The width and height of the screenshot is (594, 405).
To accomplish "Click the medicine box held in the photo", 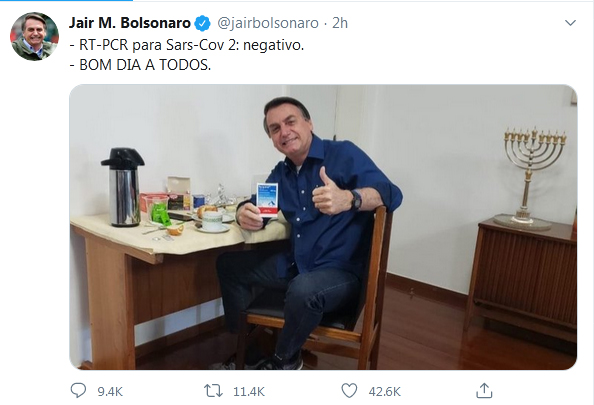I will [267, 200].
